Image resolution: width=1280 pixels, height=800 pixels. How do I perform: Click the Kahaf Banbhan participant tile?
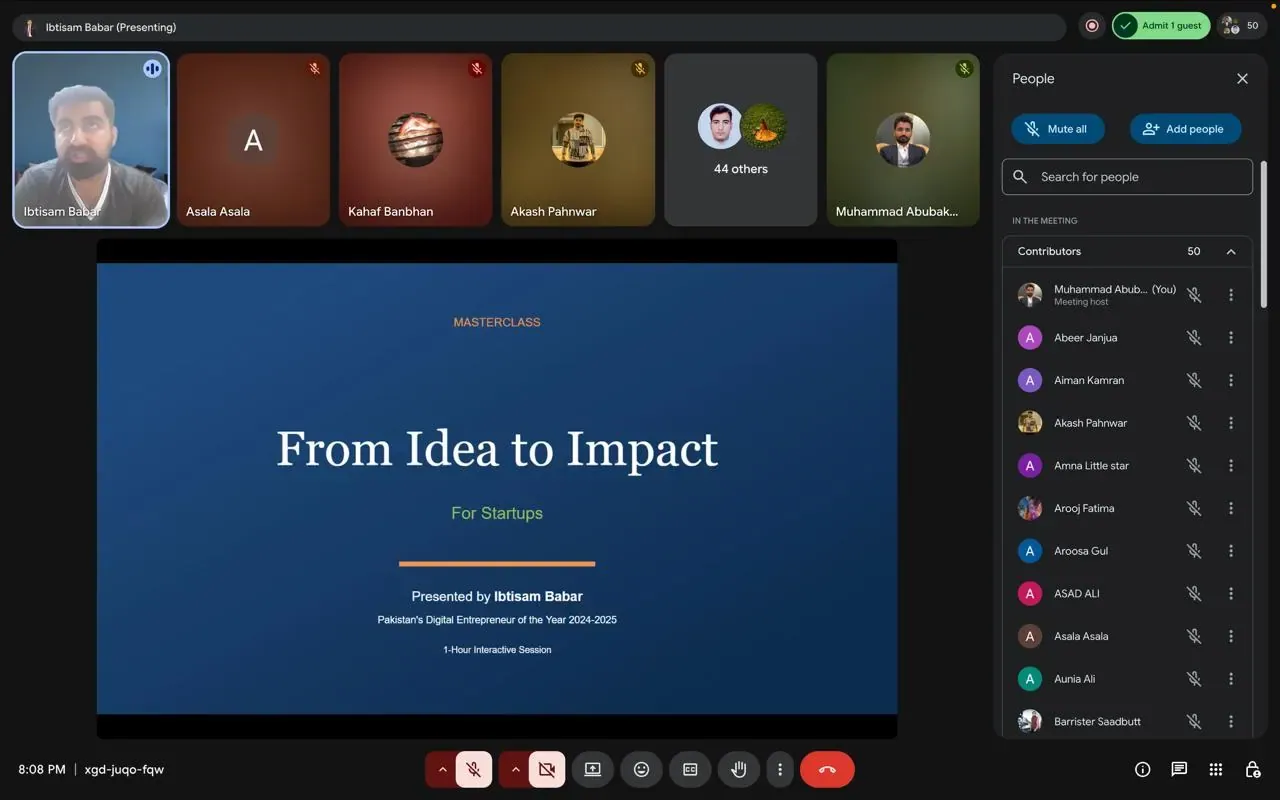pyautogui.click(x=415, y=140)
